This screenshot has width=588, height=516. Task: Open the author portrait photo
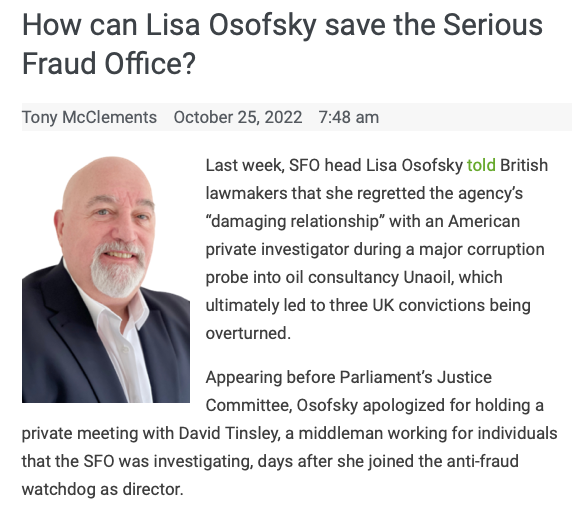click(x=106, y=280)
